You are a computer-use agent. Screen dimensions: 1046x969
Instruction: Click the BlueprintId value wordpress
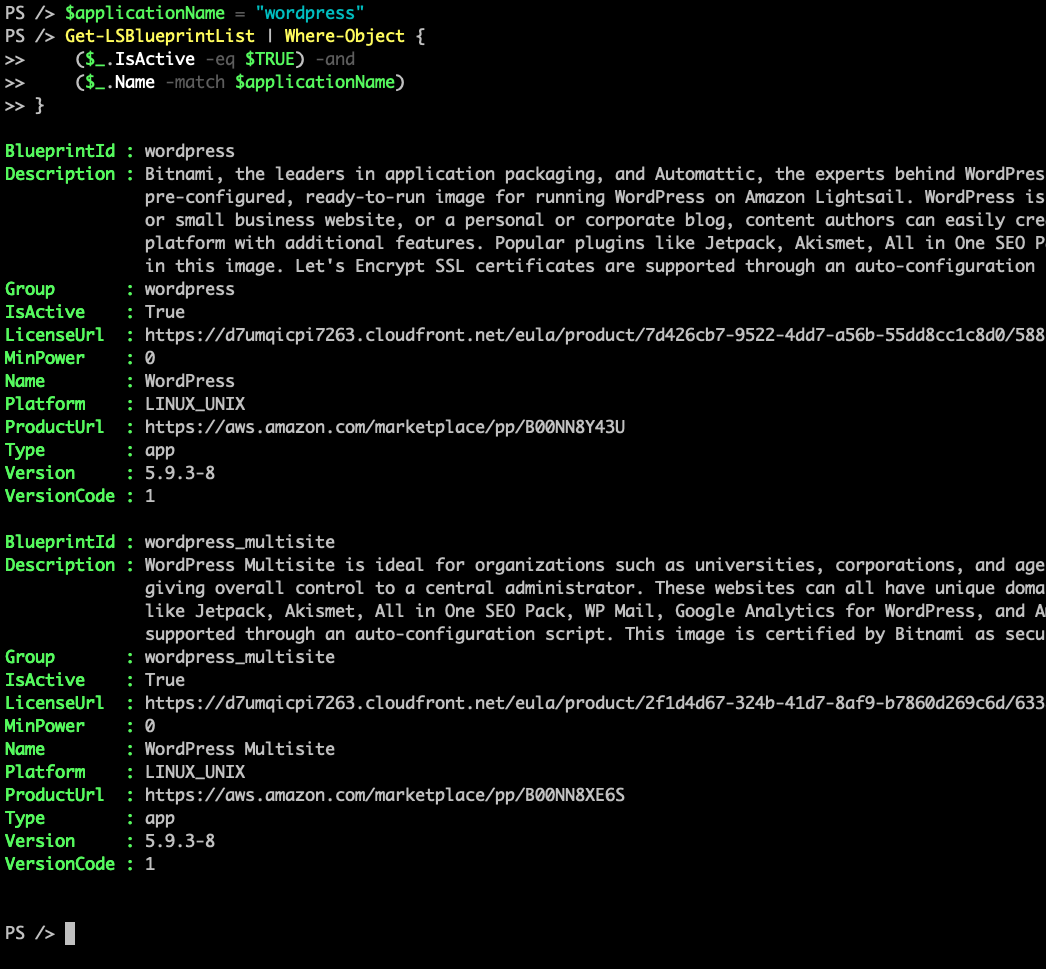pos(189,150)
